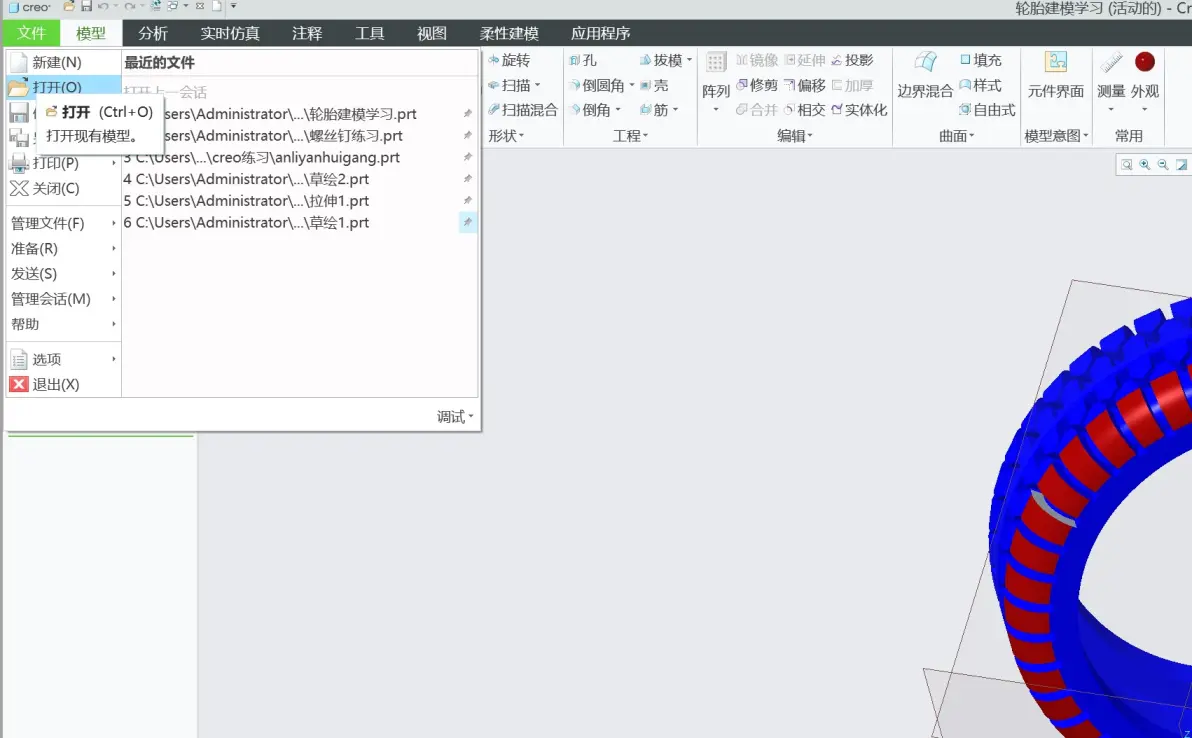Toggle pin for 拉伸1.prt entry

(x=468, y=200)
